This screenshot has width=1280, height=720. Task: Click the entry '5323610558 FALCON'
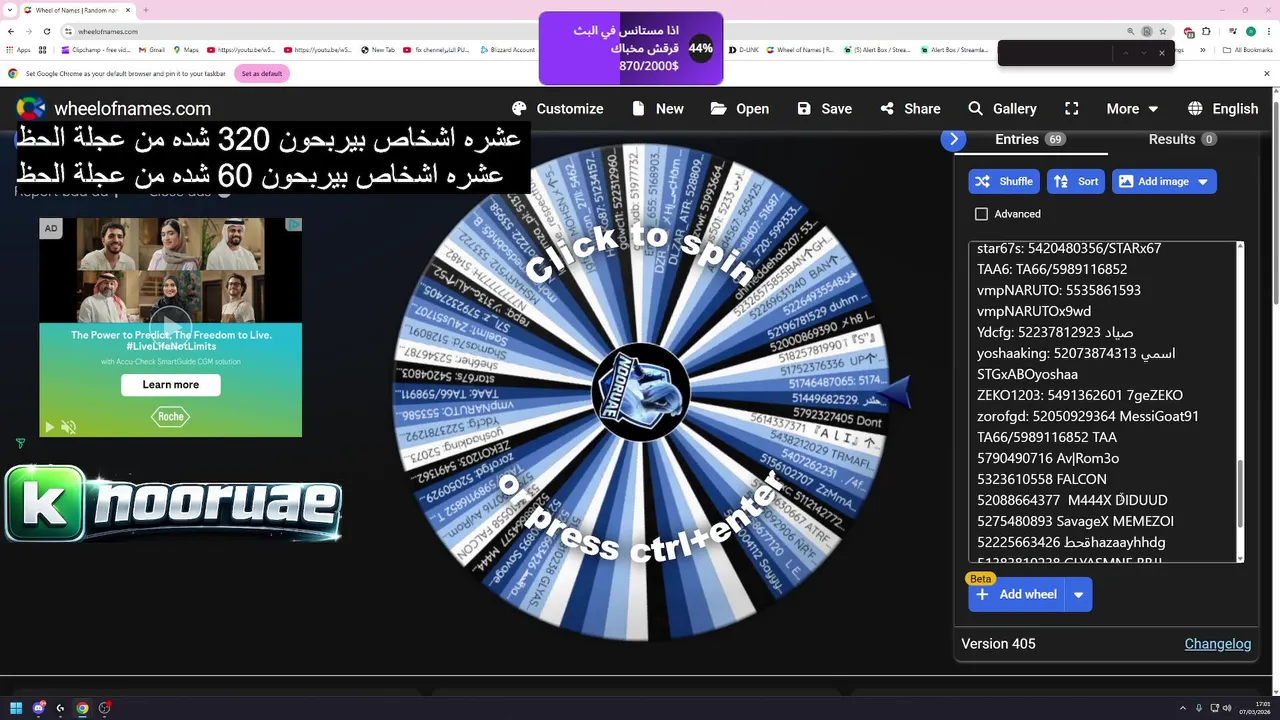pyautogui.click(x=1042, y=479)
